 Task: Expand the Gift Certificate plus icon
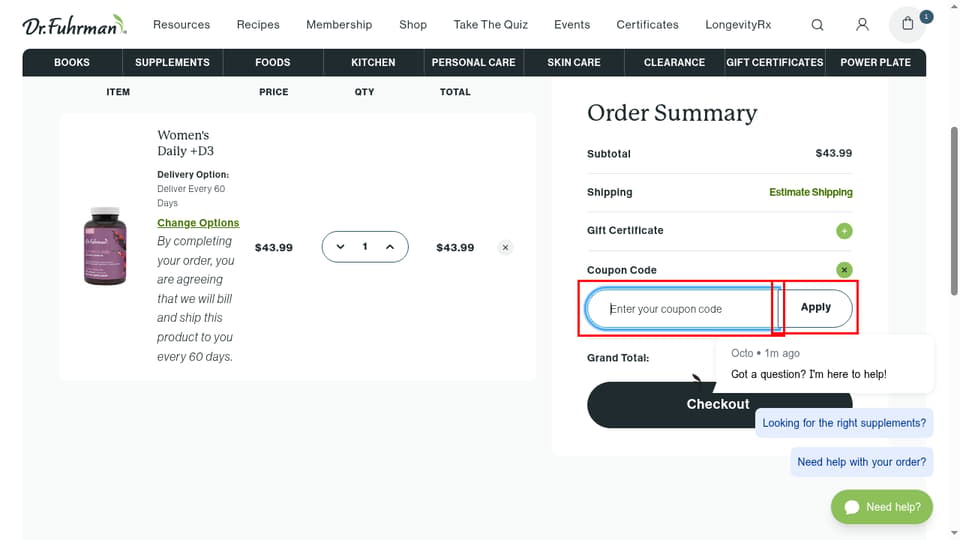[844, 231]
